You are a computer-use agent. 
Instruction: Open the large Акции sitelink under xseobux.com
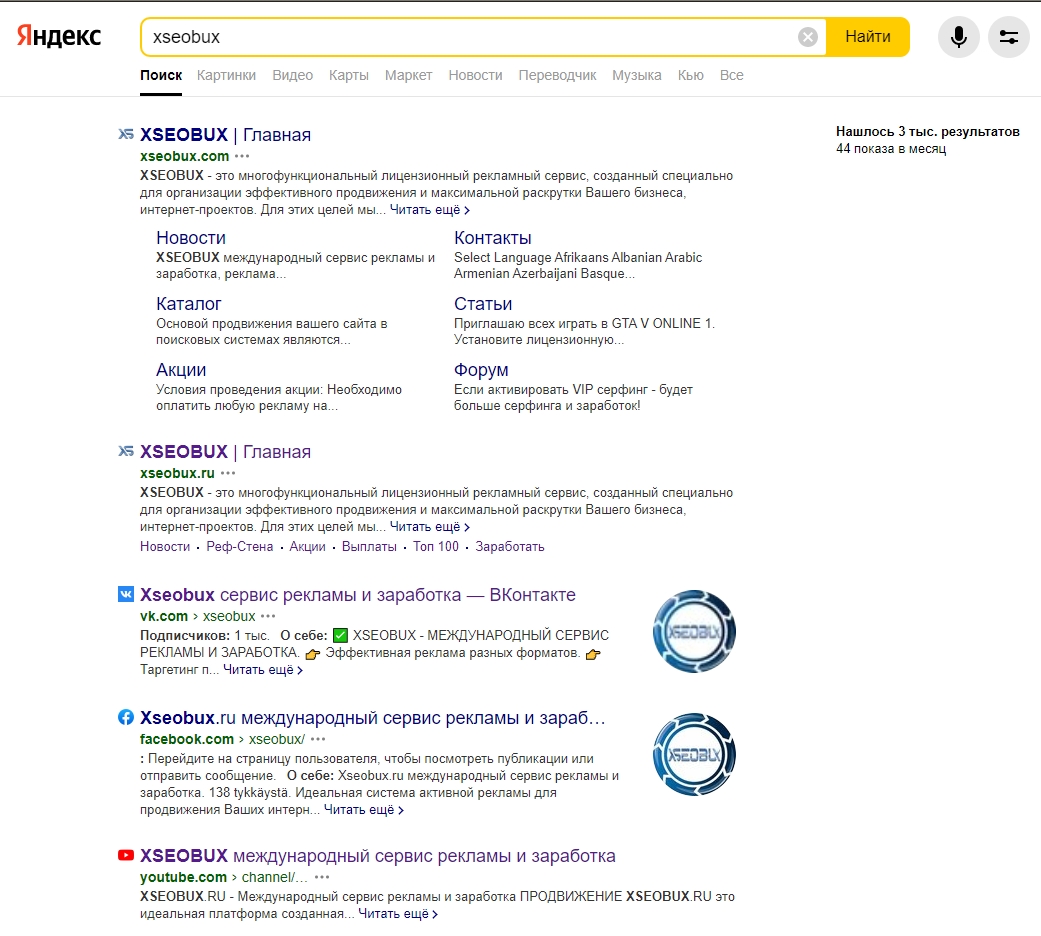coord(181,370)
